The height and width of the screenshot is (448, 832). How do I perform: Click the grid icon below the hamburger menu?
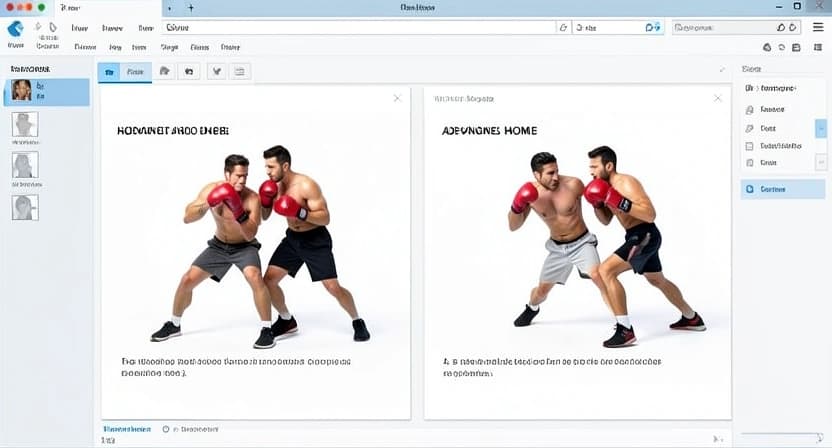tap(818, 47)
